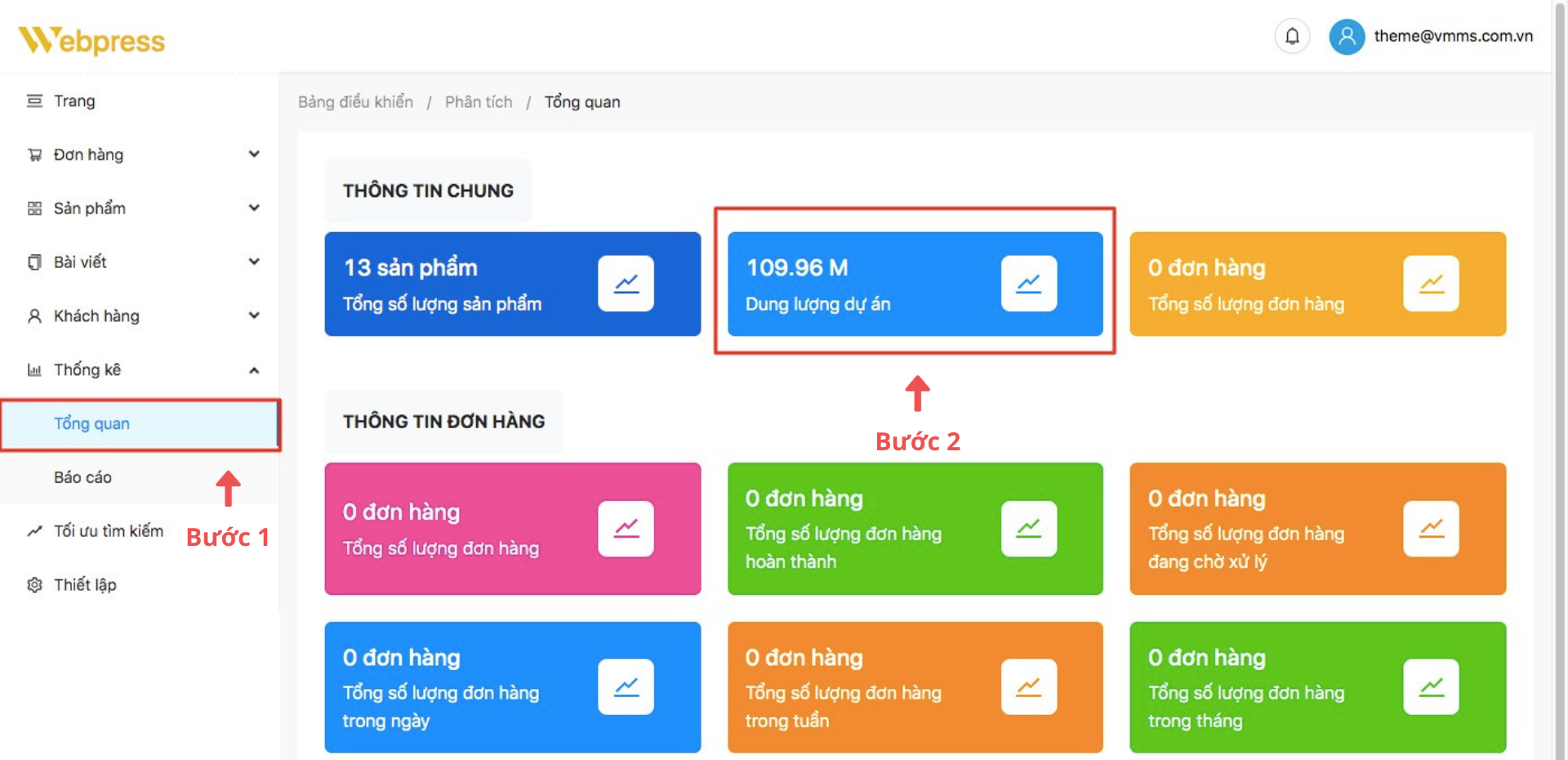Click the Phân tích breadcrumb link
This screenshot has width=1568, height=760.
click(x=479, y=102)
